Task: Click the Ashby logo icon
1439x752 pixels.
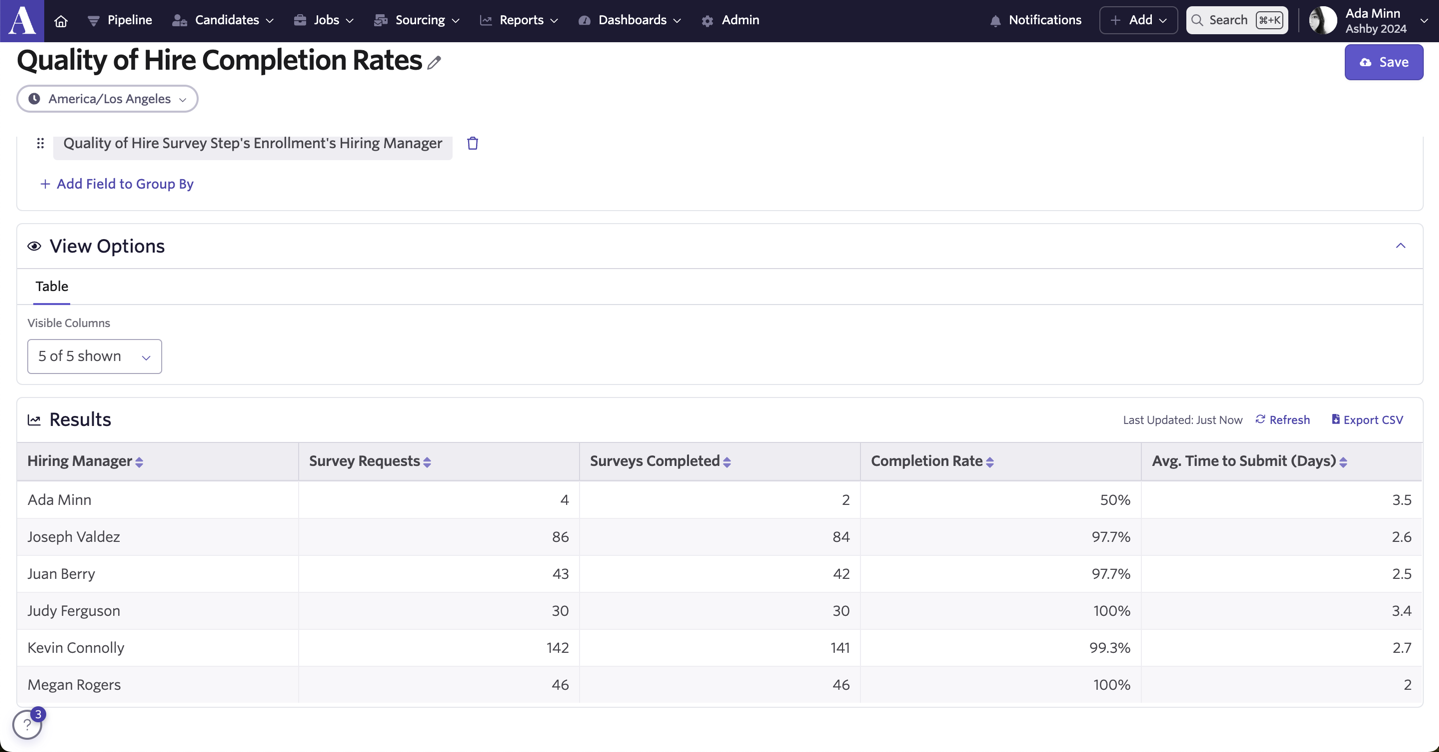Action: [22, 20]
